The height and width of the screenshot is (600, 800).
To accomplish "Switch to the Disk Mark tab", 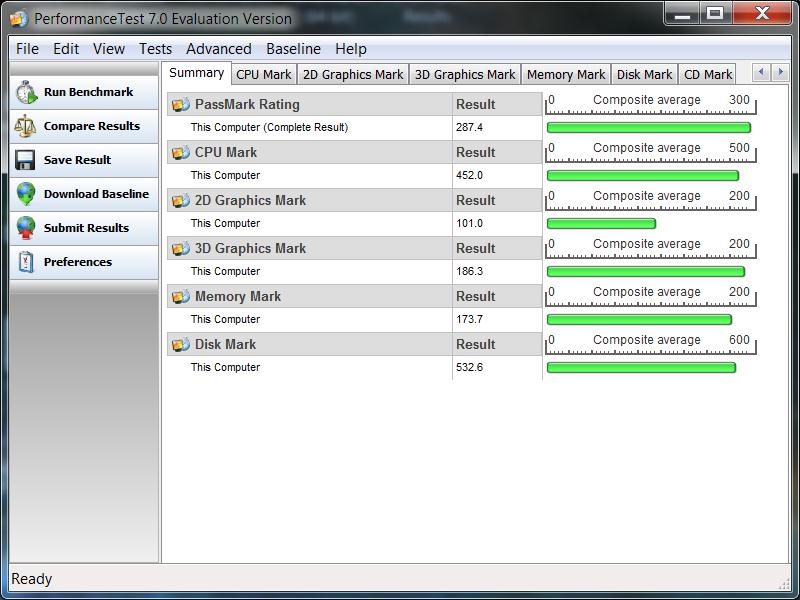I will (x=644, y=74).
